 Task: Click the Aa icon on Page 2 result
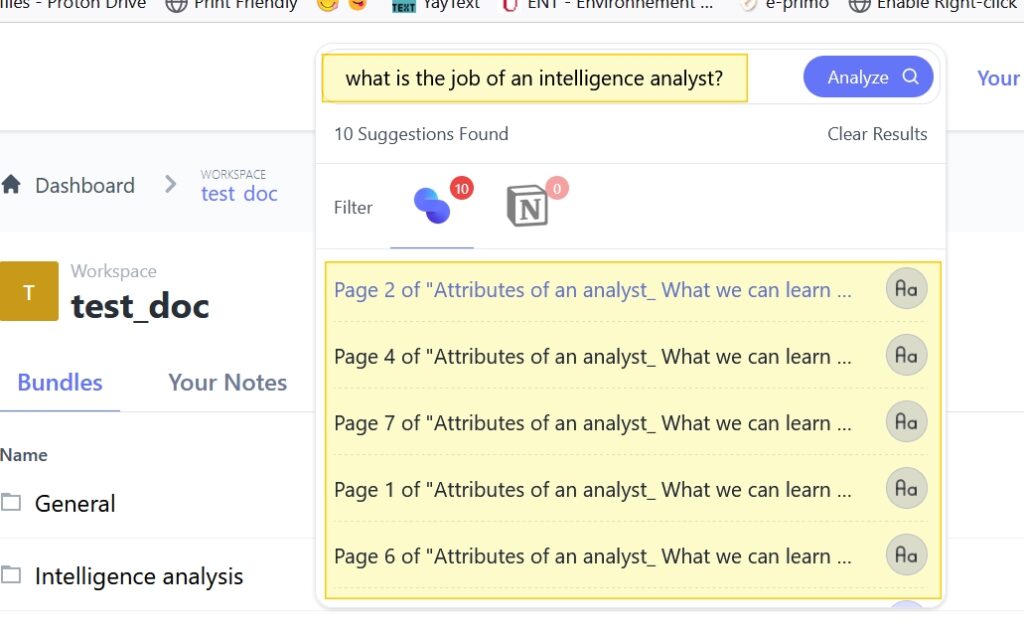click(x=906, y=289)
